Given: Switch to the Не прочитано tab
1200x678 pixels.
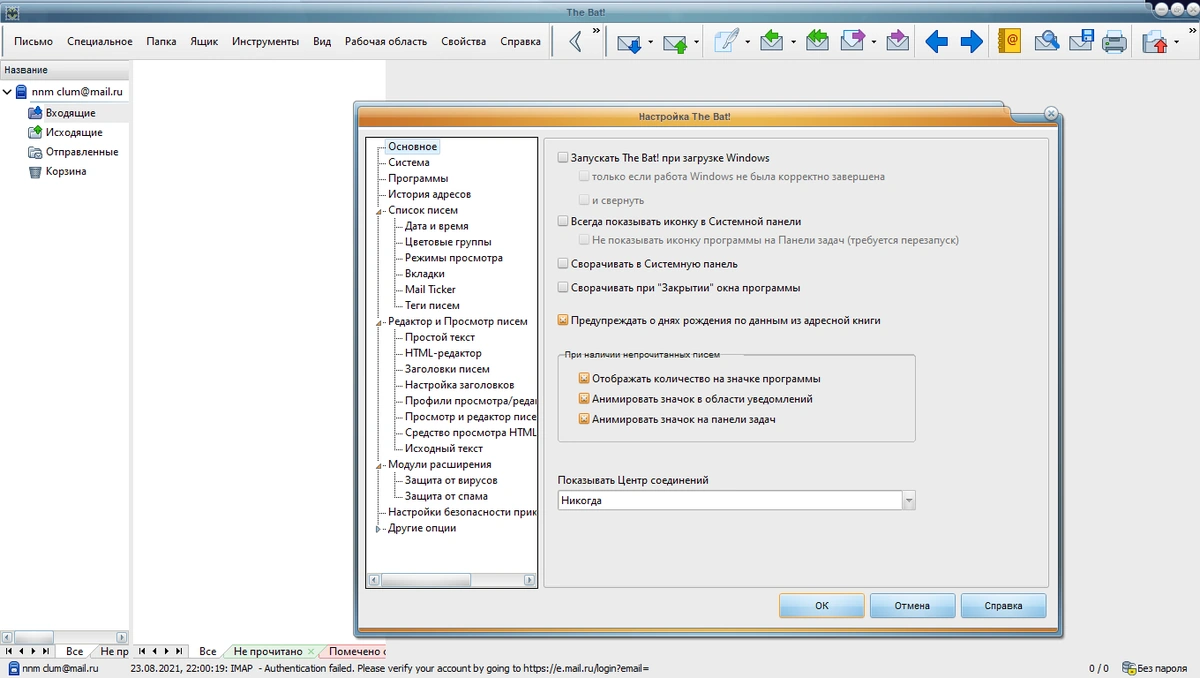Looking at the screenshot, I should tap(268, 651).
